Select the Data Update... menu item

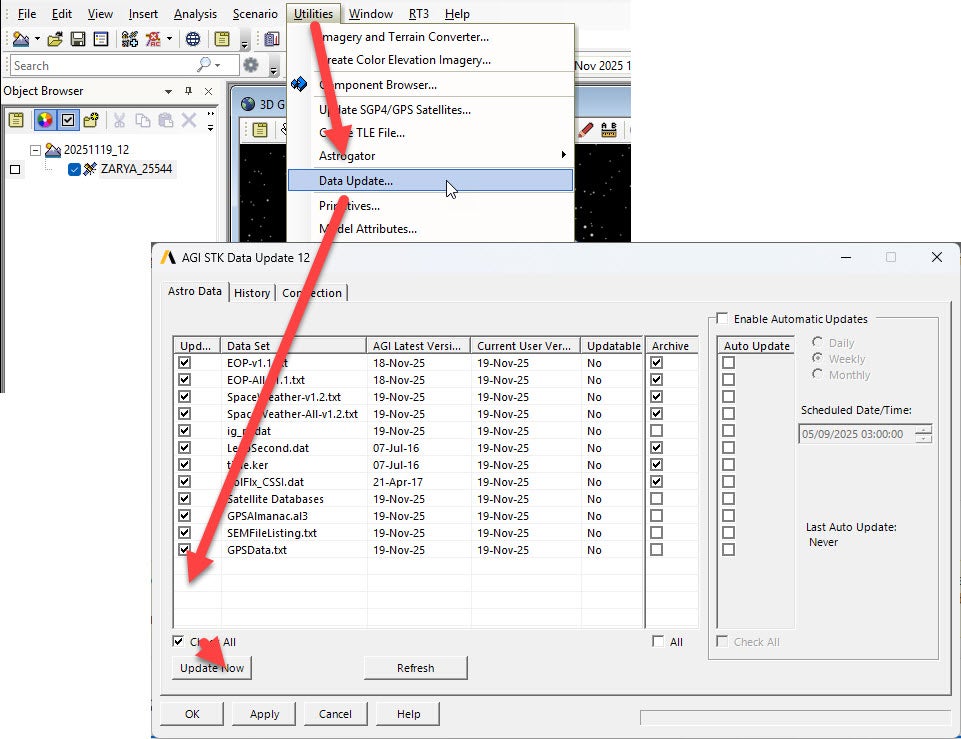(x=430, y=181)
